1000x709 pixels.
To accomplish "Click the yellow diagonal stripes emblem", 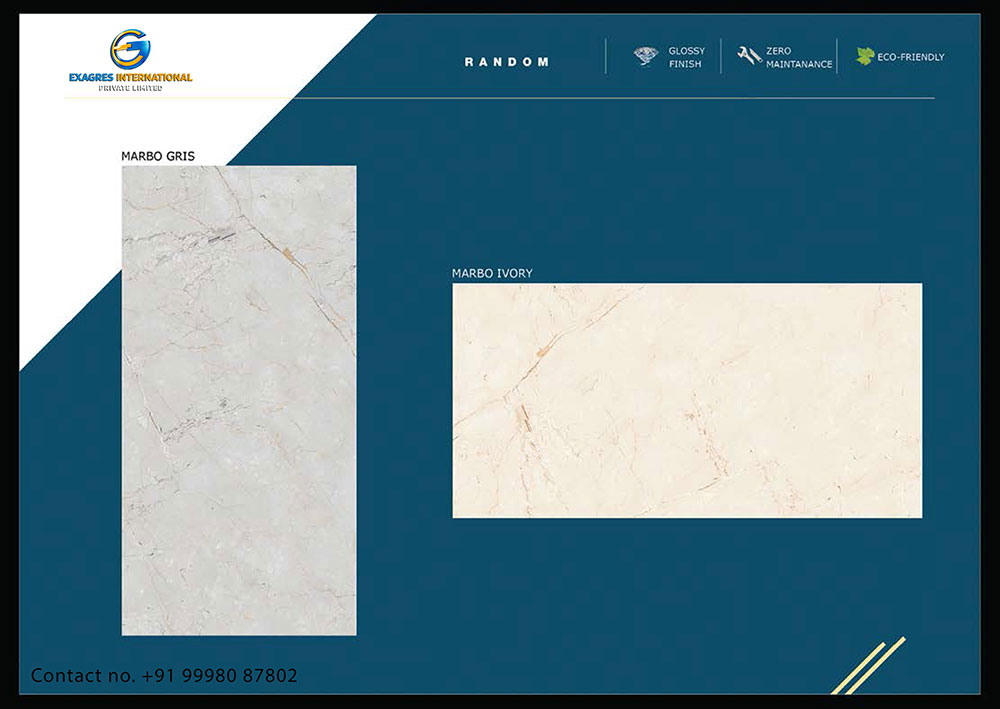I will tap(869, 665).
